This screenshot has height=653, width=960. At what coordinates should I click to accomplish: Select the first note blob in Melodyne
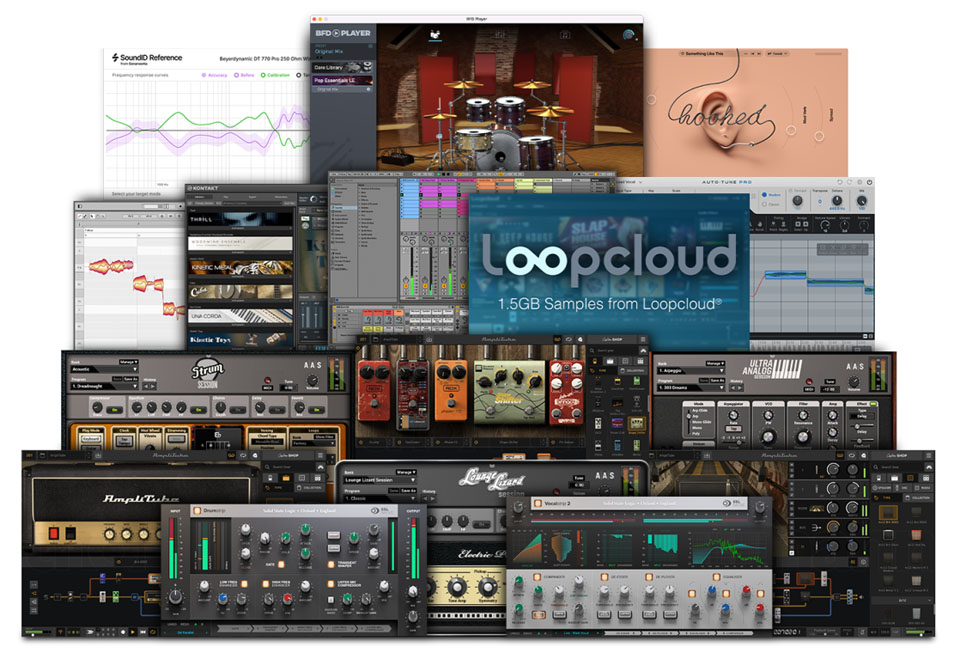[x=110, y=266]
